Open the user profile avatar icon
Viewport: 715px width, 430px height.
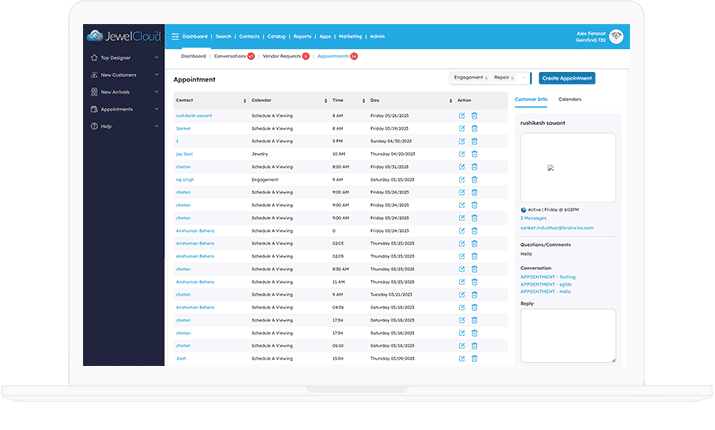coord(617,36)
